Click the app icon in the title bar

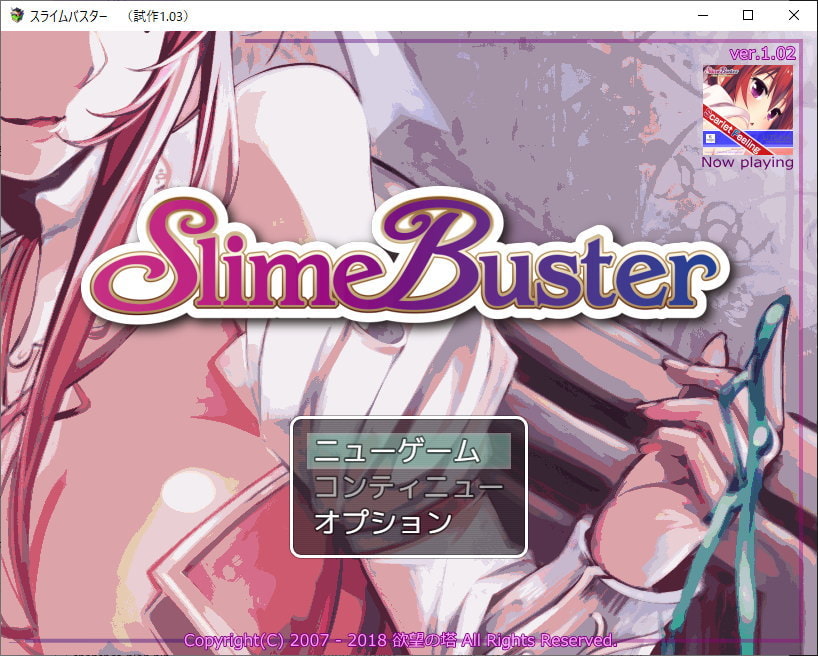17,16
